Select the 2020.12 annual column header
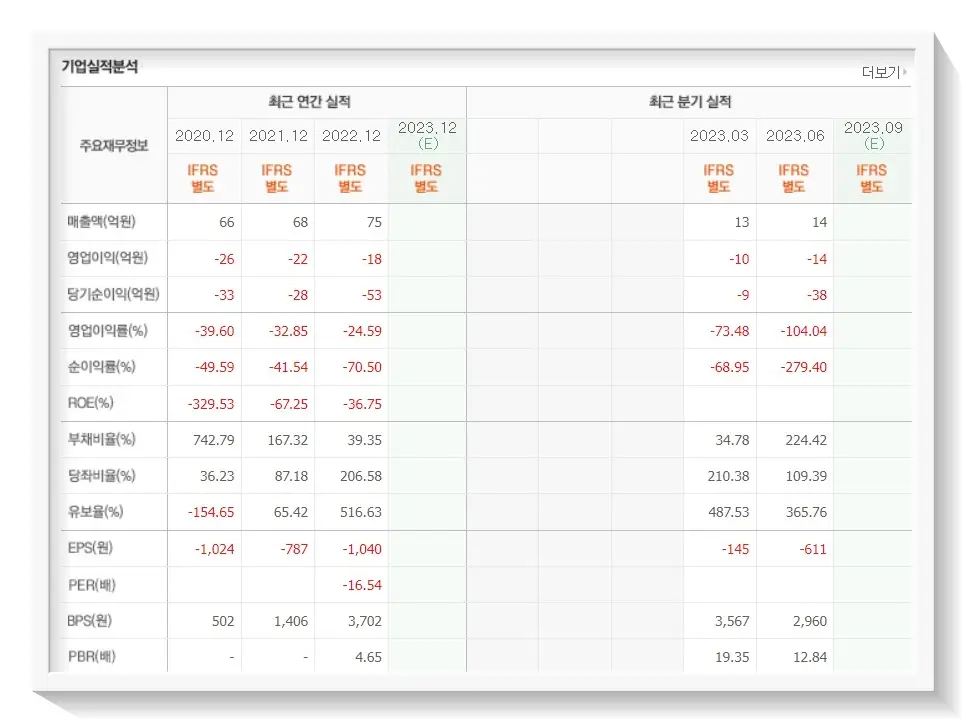The width and height of the screenshot is (965, 722). tap(203, 134)
